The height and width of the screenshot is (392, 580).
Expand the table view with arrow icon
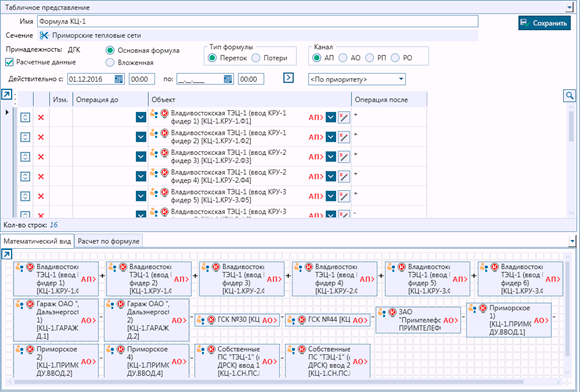[7, 95]
